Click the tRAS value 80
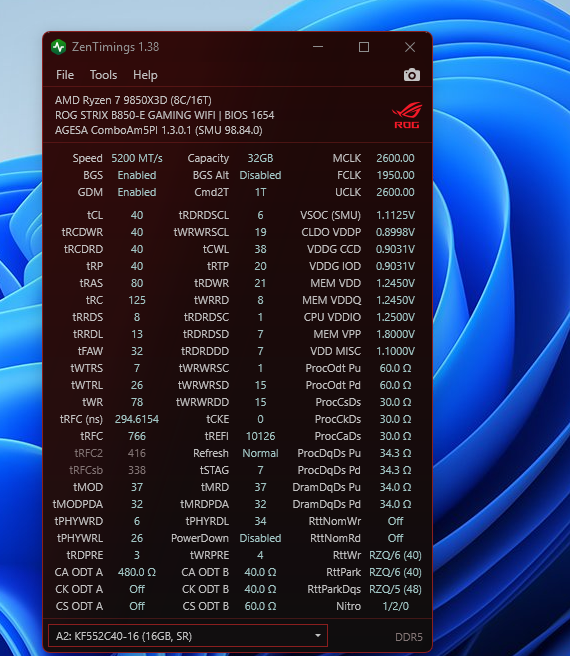 point(137,283)
